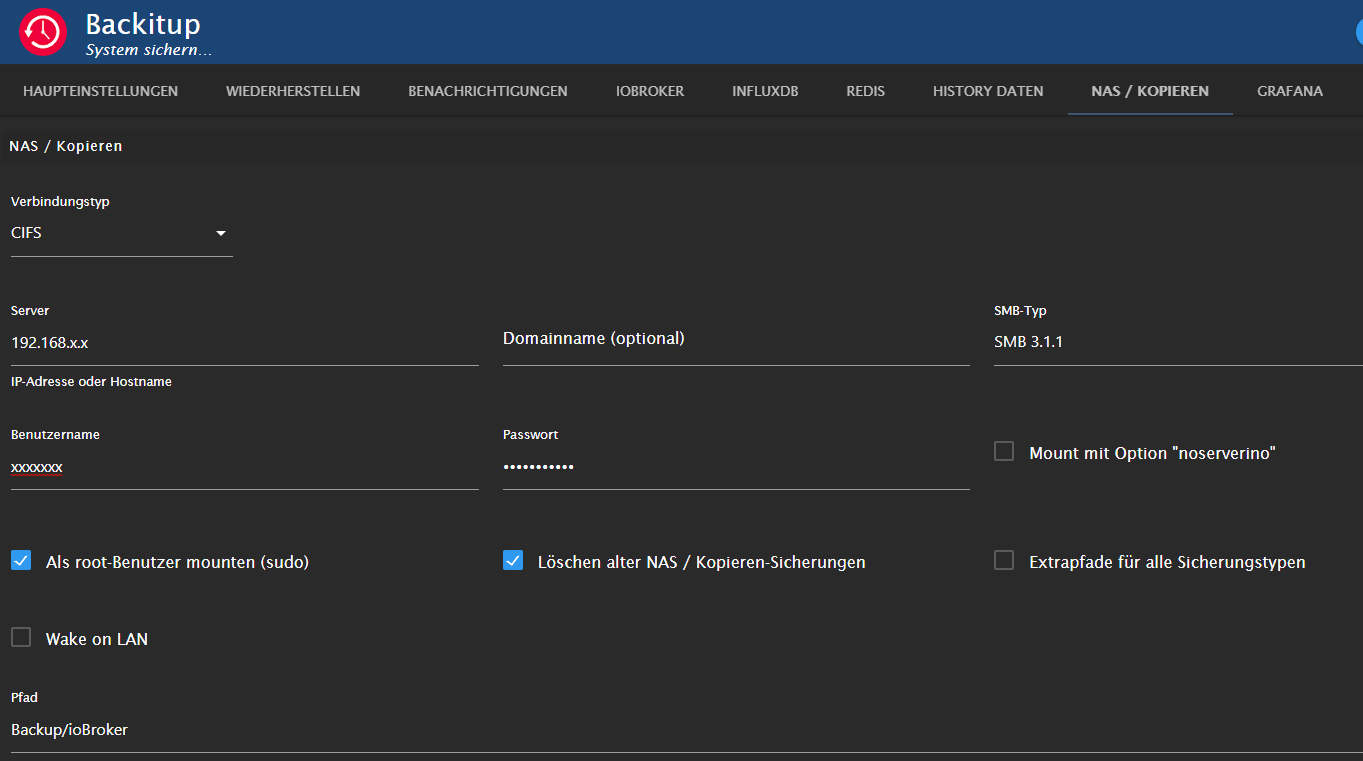The width and height of the screenshot is (1363, 761).
Task: Focus the Domainname (optional) field
Action: (x=735, y=340)
